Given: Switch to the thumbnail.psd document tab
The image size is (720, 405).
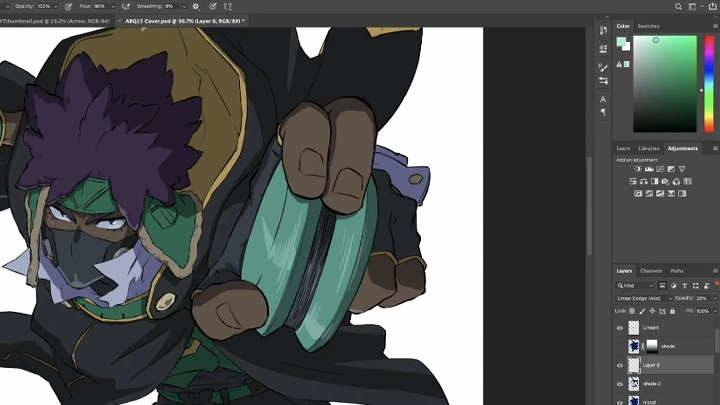Looking at the screenshot, I should (55, 21).
